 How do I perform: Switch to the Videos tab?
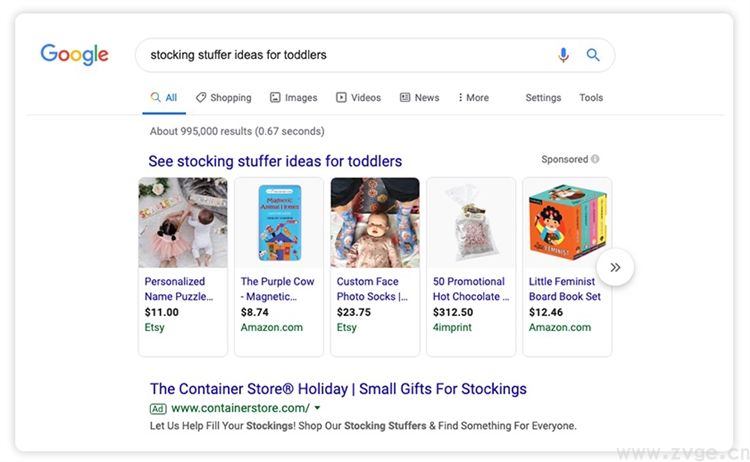pos(358,98)
